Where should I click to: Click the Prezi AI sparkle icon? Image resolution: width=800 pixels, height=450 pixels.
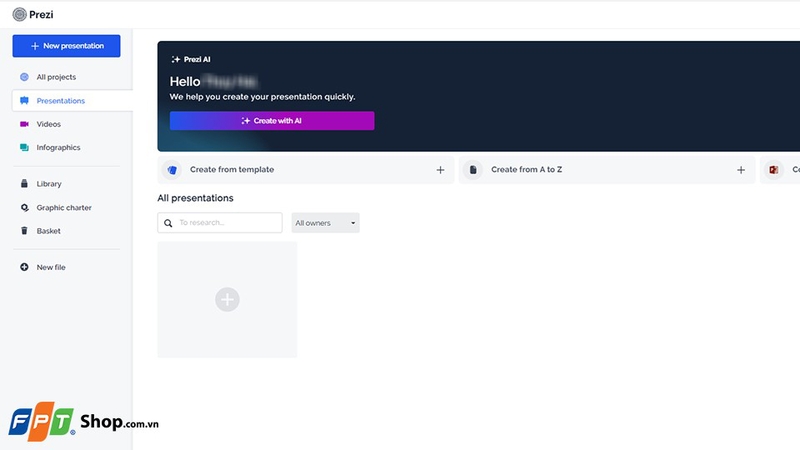(x=176, y=59)
